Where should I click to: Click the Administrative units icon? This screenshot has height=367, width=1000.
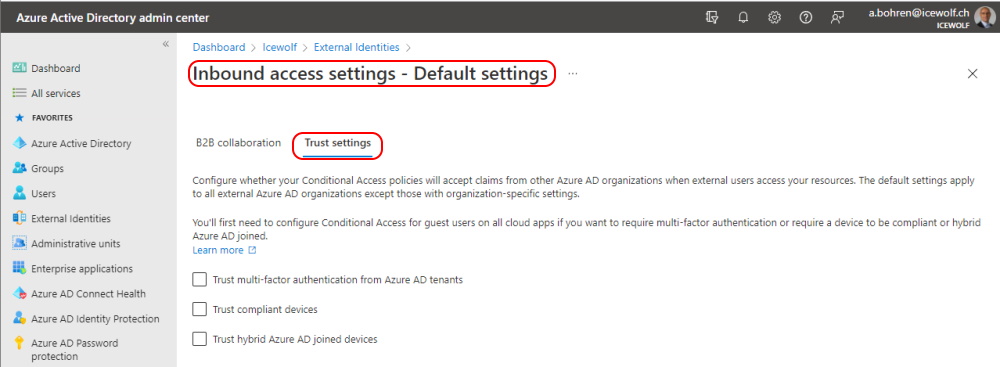click(19, 243)
